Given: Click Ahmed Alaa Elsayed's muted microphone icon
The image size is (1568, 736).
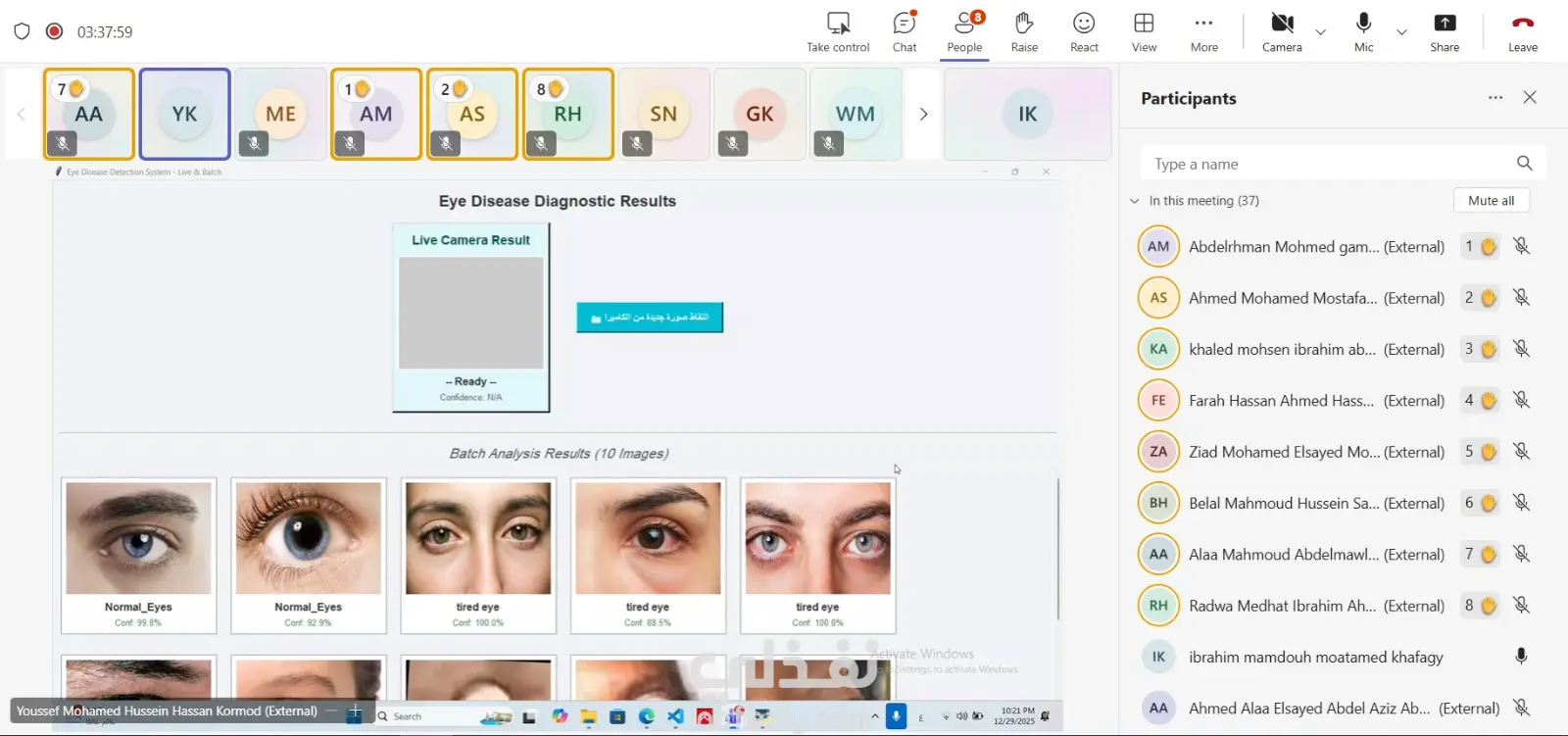Looking at the screenshot, I should [1521, 708].
